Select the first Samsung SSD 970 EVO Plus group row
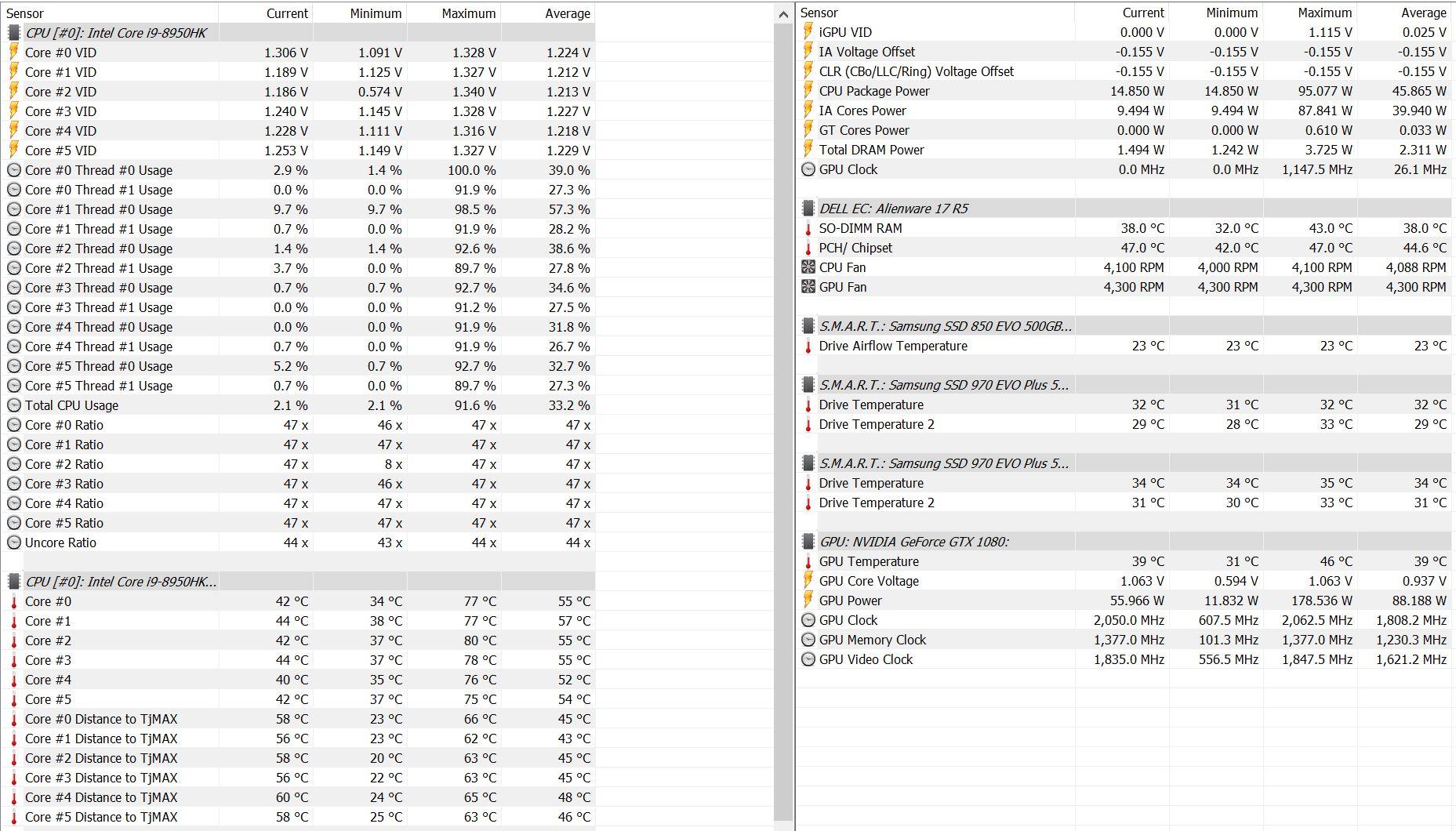 [1125, 385]
